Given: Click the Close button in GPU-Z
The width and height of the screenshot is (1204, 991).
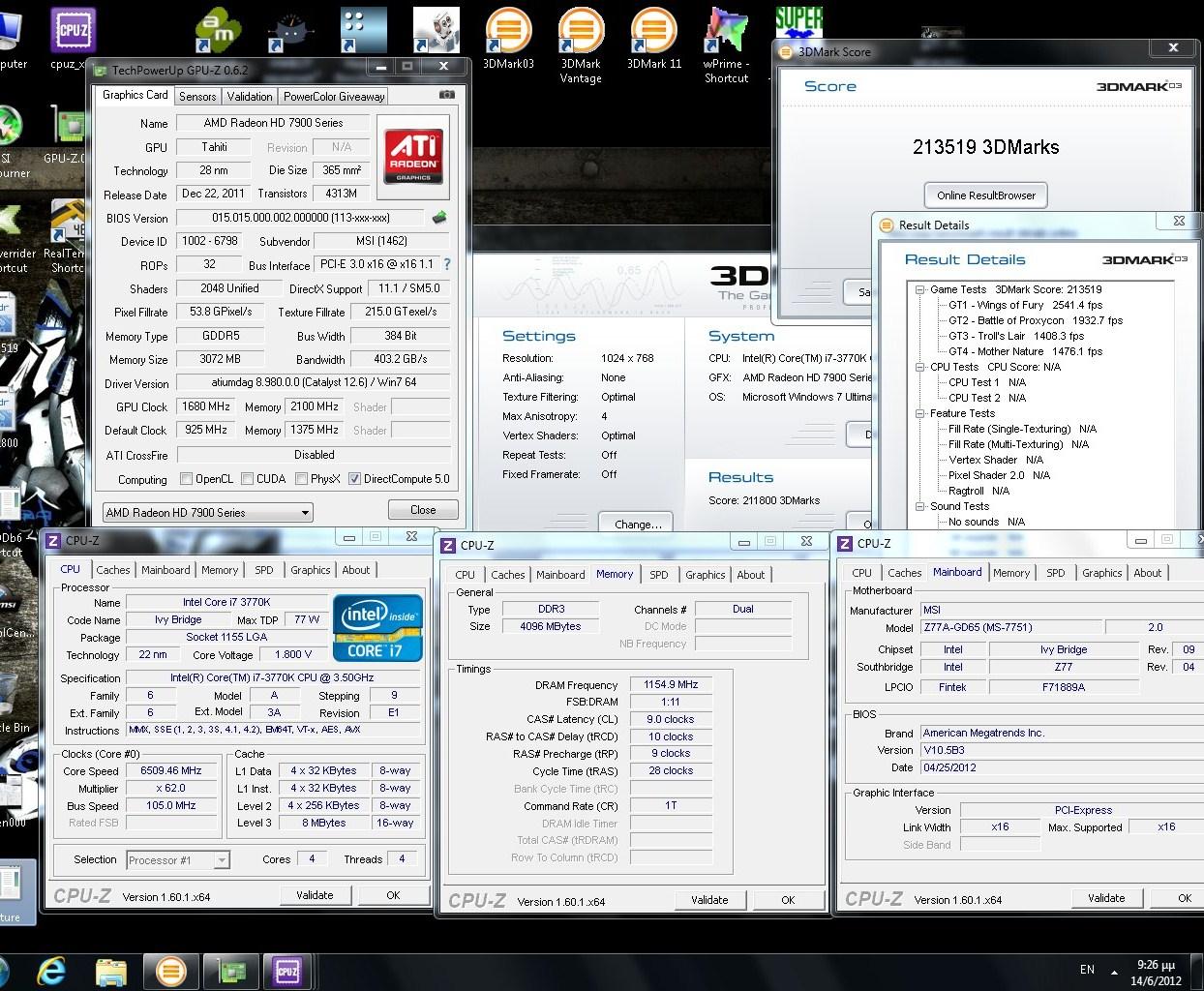Looking at the screenshot, I should pyautogui.click(x=423, y=510).
